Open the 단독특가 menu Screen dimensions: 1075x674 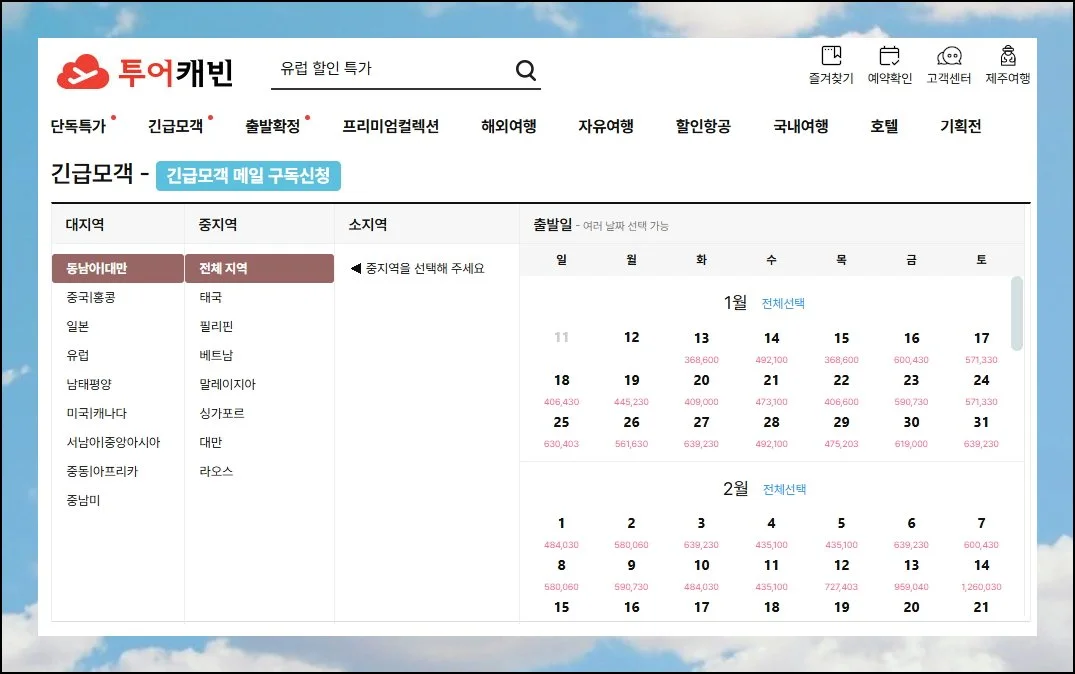coord(78,126)
